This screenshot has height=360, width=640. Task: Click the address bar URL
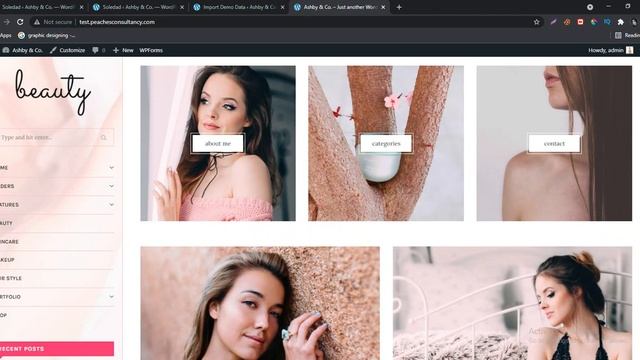[x=117, y=22]
